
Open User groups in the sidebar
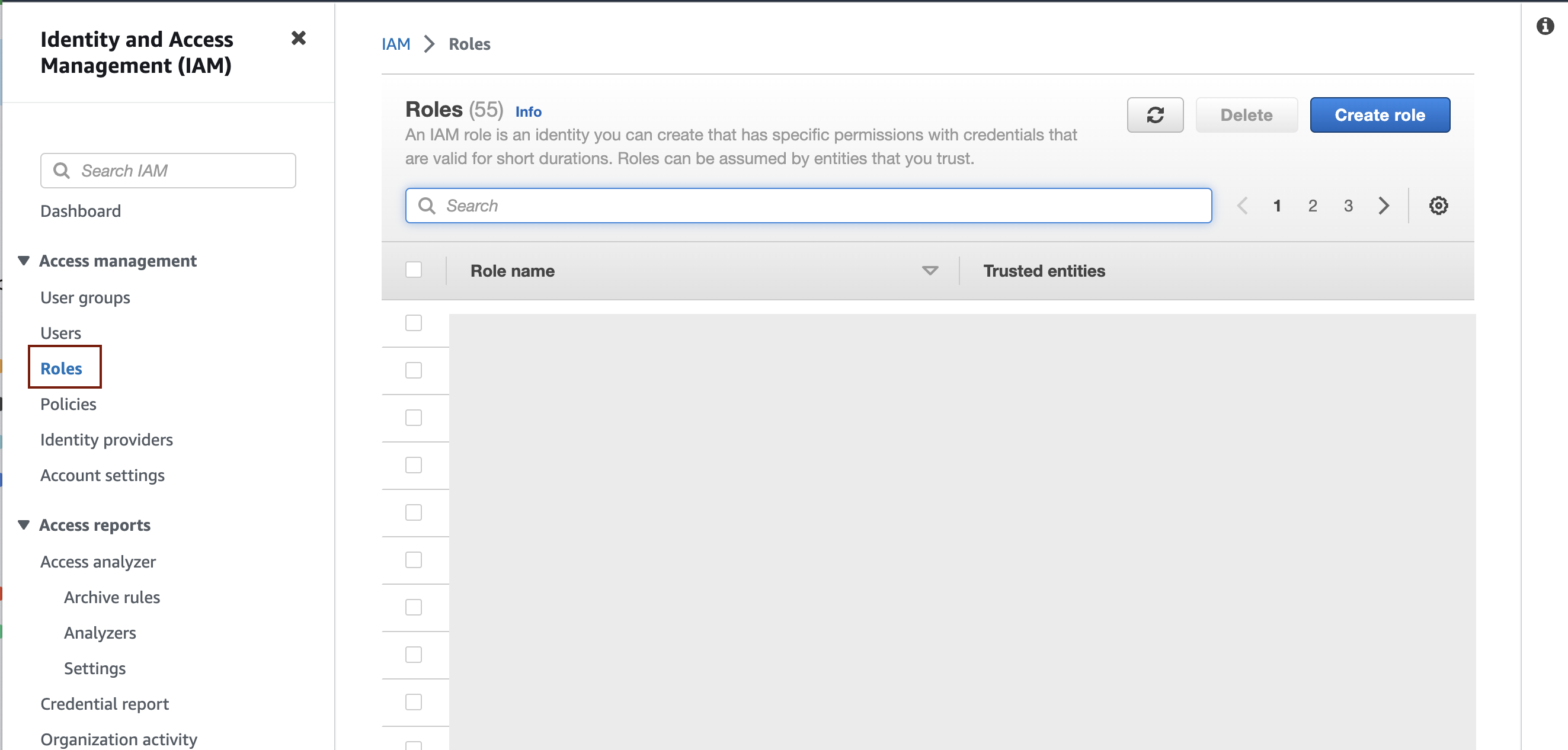coord(85,297)
